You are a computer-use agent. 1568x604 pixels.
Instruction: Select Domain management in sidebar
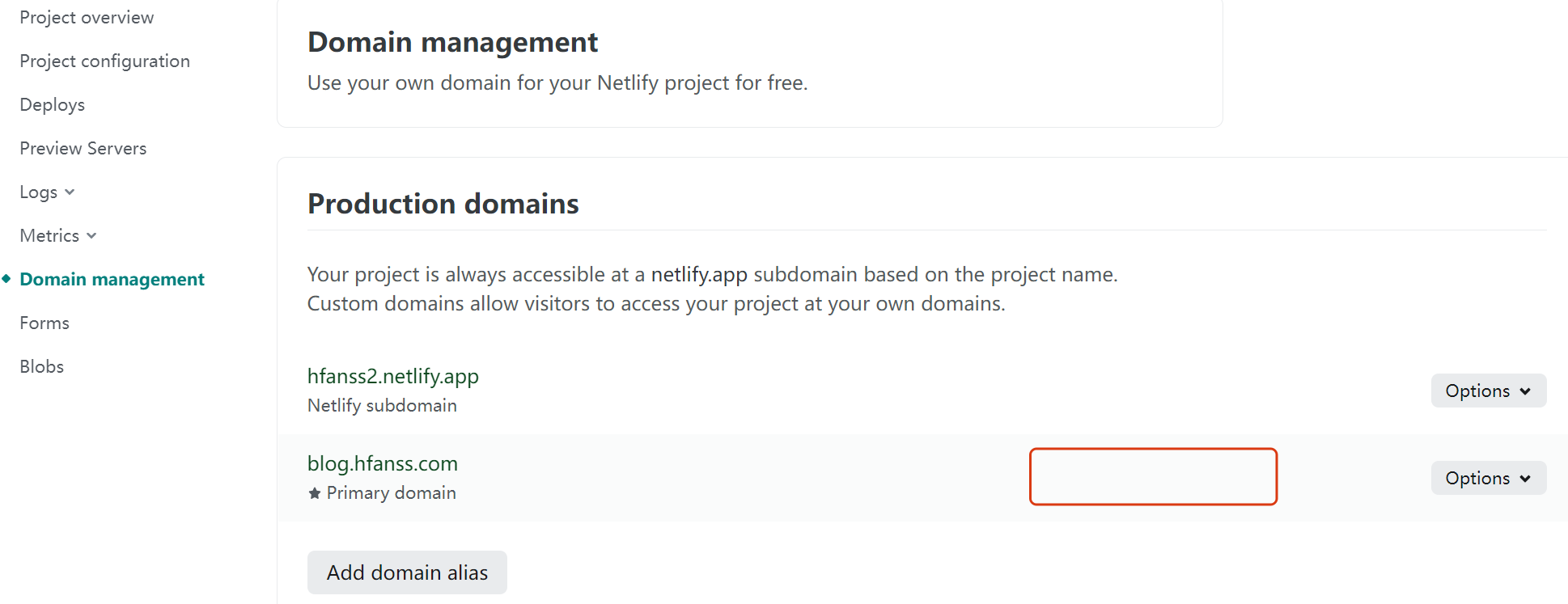click(112, 279)
